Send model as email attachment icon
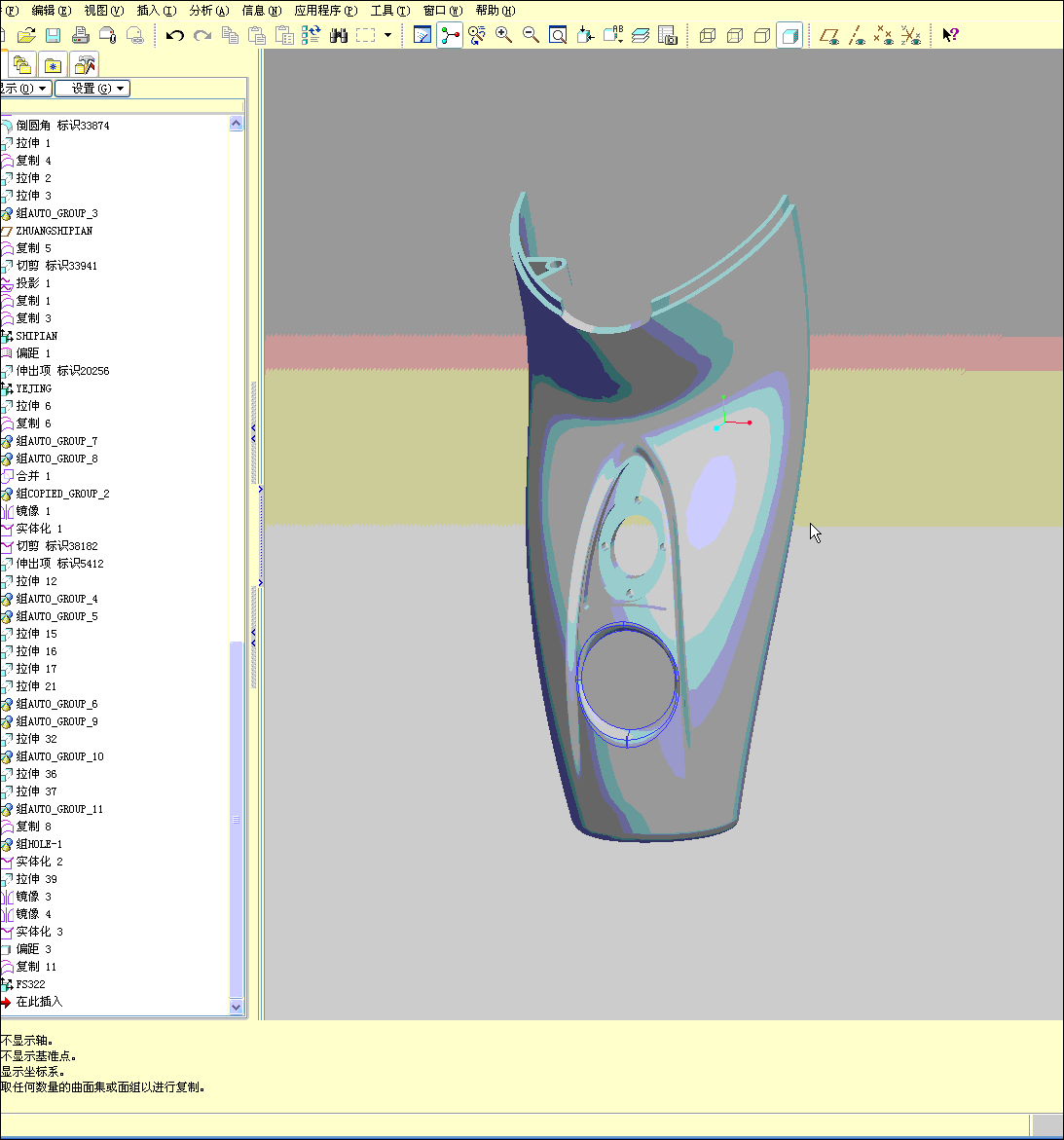 coord(107,35)
